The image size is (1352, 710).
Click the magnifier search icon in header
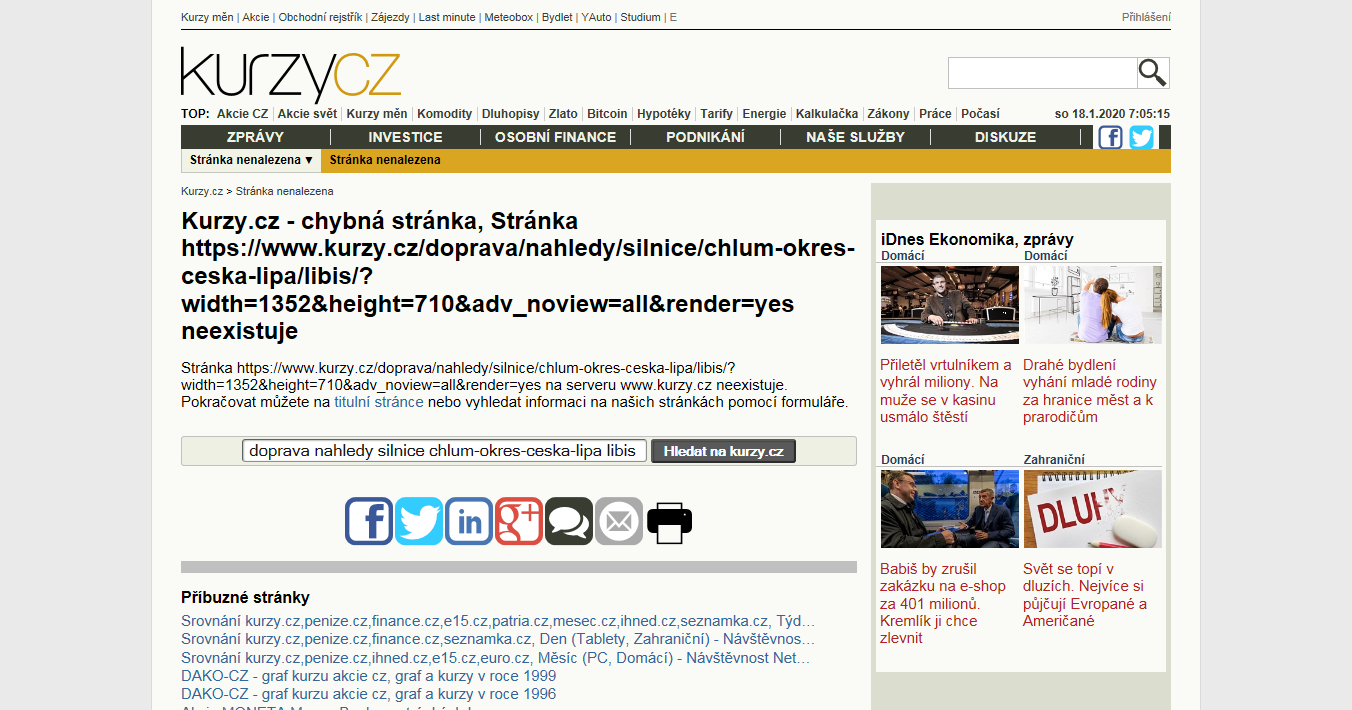[x=1153, y=73]
